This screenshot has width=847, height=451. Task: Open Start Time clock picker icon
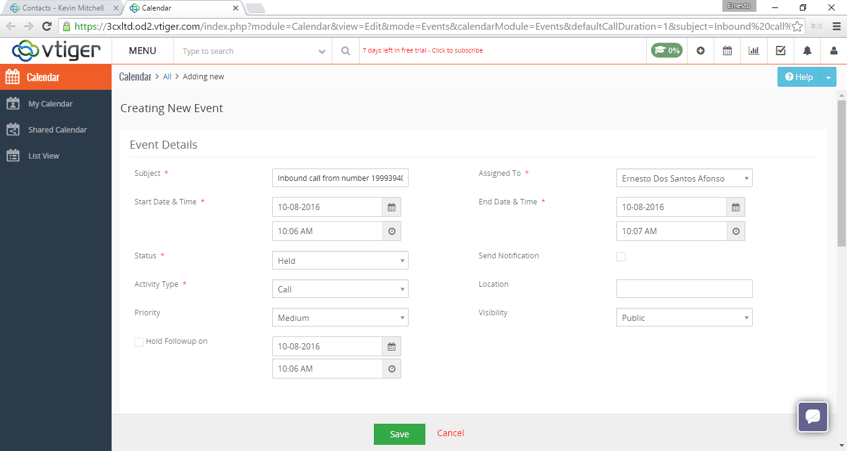click(392, 231)
